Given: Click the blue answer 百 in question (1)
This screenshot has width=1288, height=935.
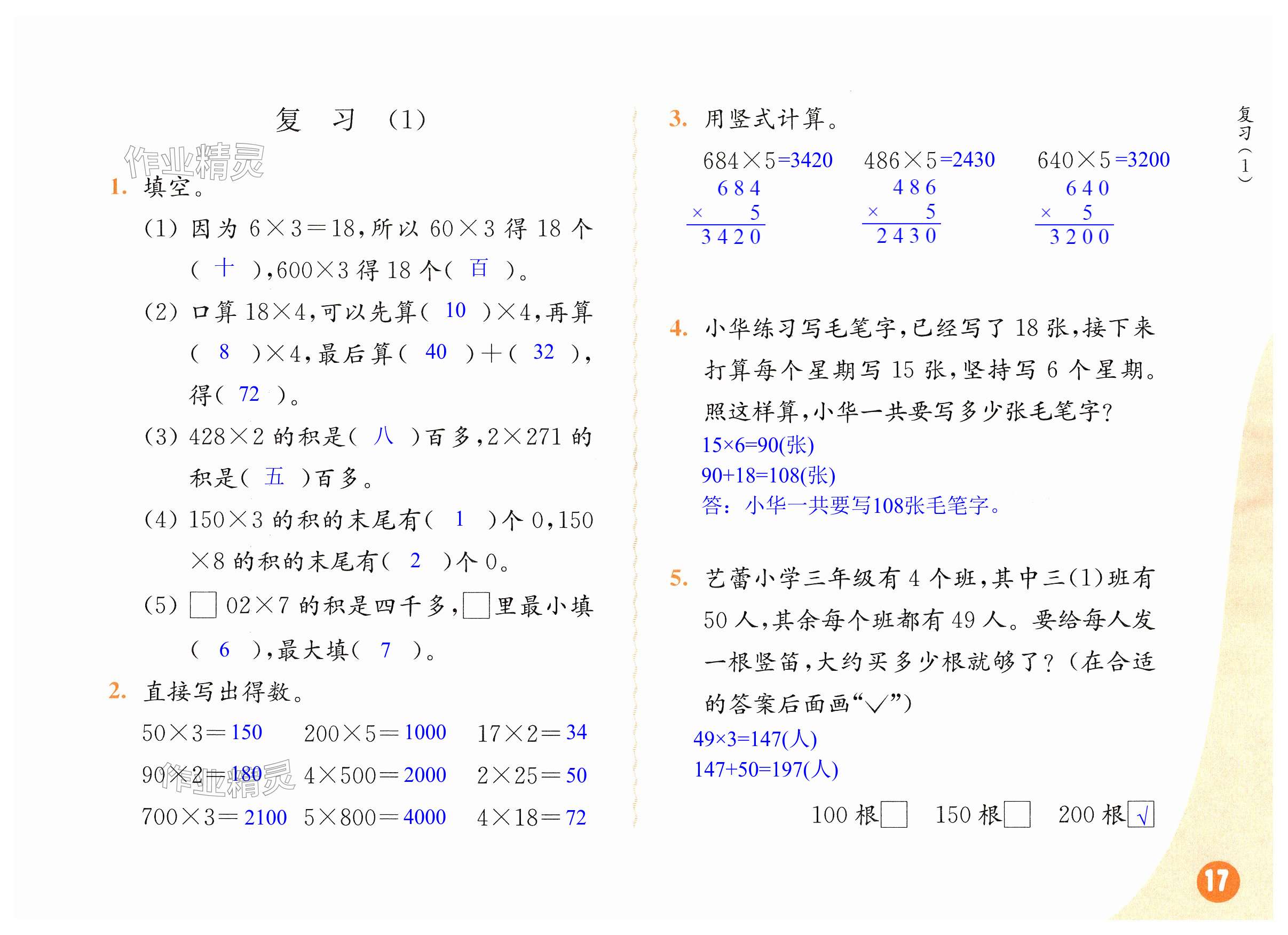Looking at the screenshot, I should pyautogui.click(x=478, y=268).
